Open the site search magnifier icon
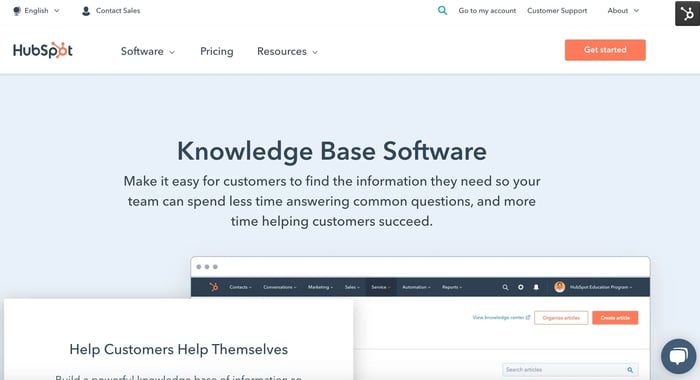 442,10
